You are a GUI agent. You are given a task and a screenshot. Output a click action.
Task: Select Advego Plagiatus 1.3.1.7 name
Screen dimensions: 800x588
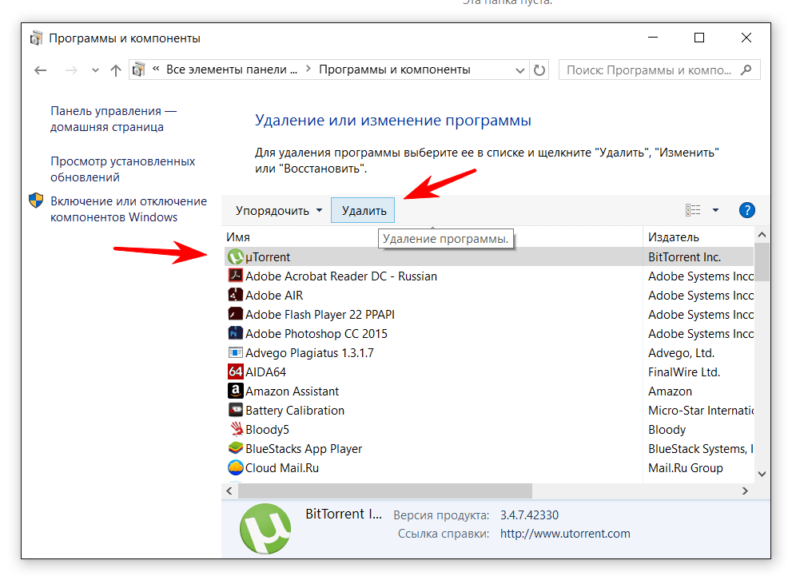pos(310,353)
